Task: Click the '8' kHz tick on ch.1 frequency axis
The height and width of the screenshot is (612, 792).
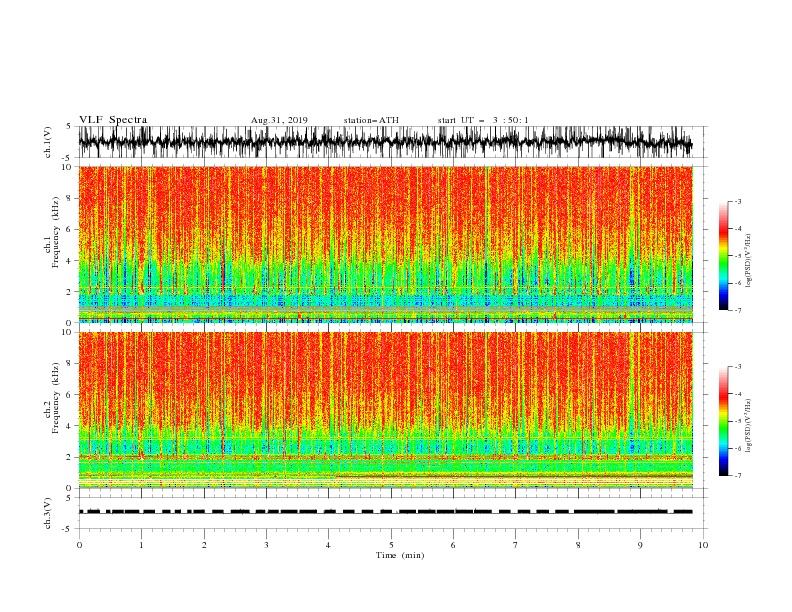Action: (x=69, y=198)
